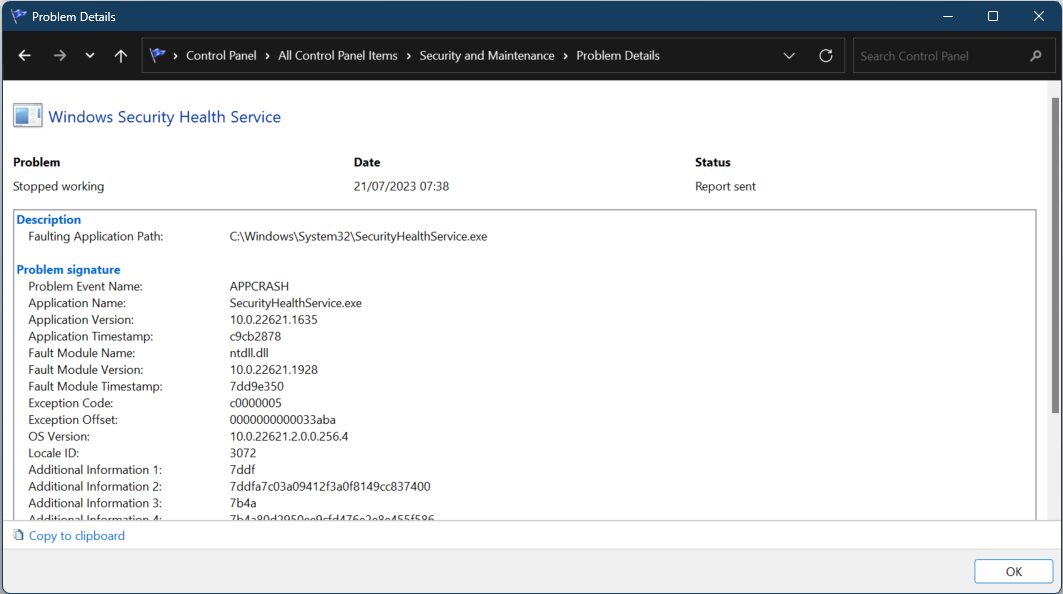Navigate to Security and Maintenance breadcrumb
Image resolution: width=1063 pixels, height=594 pixels.
[x=487, y=56]
